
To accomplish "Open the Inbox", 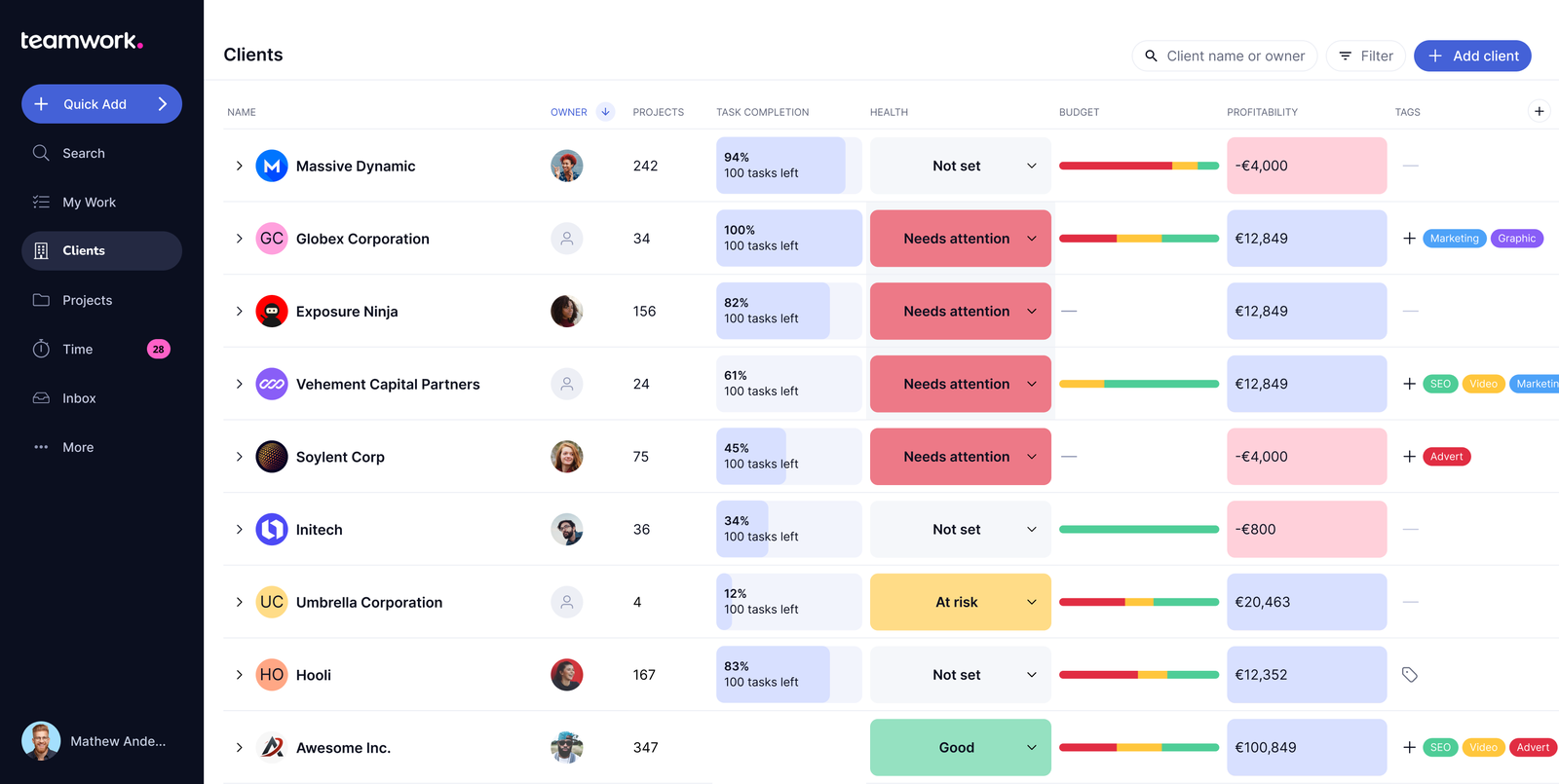I will click(101, 398).
